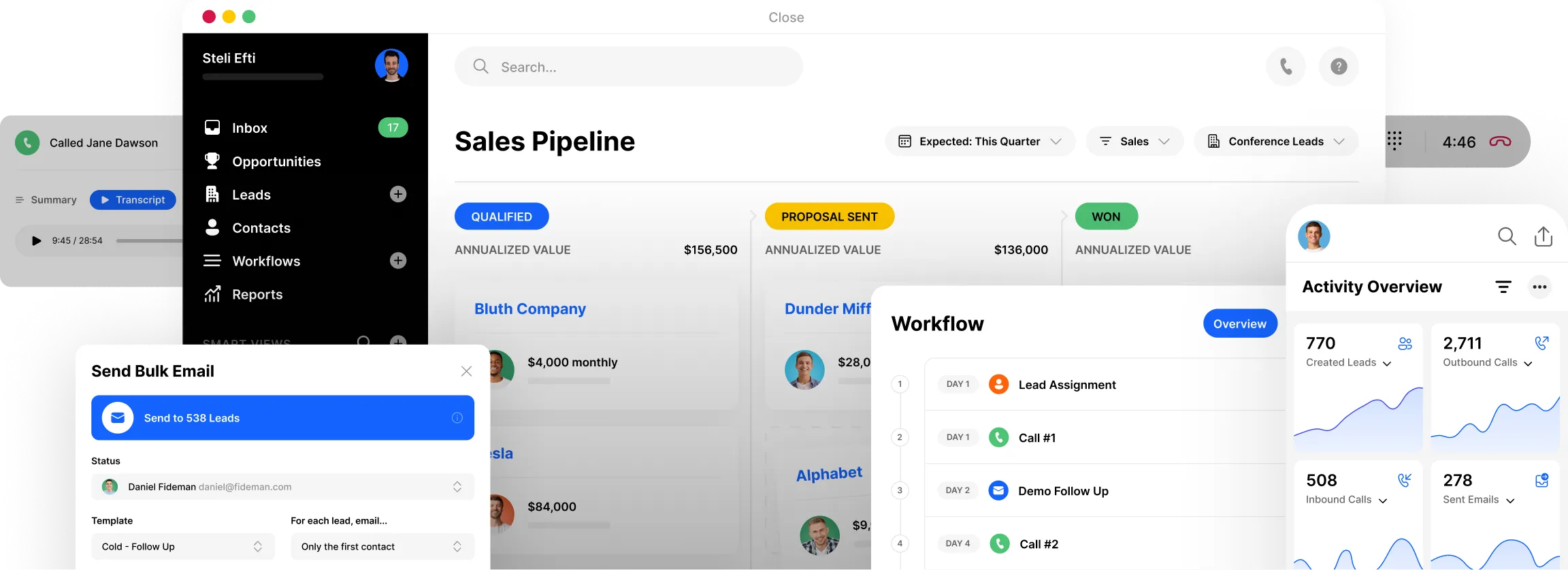Open the dial pad grid icon
This screenshot has width=1568, height=570.
[x=1394, y=141]
